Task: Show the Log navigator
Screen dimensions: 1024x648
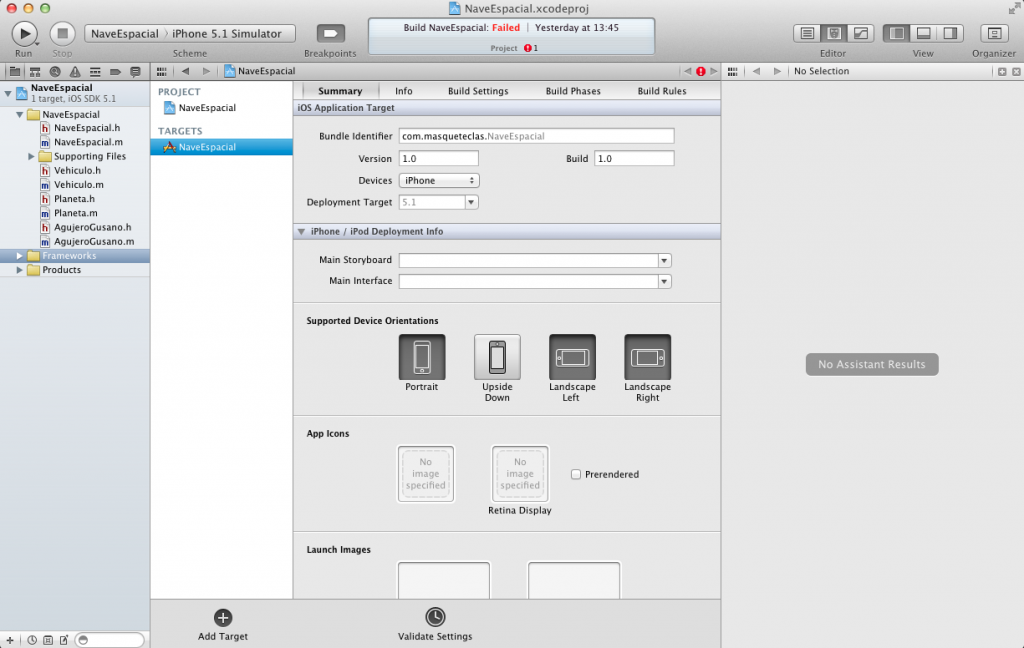Action: click(x=135, y=71)
